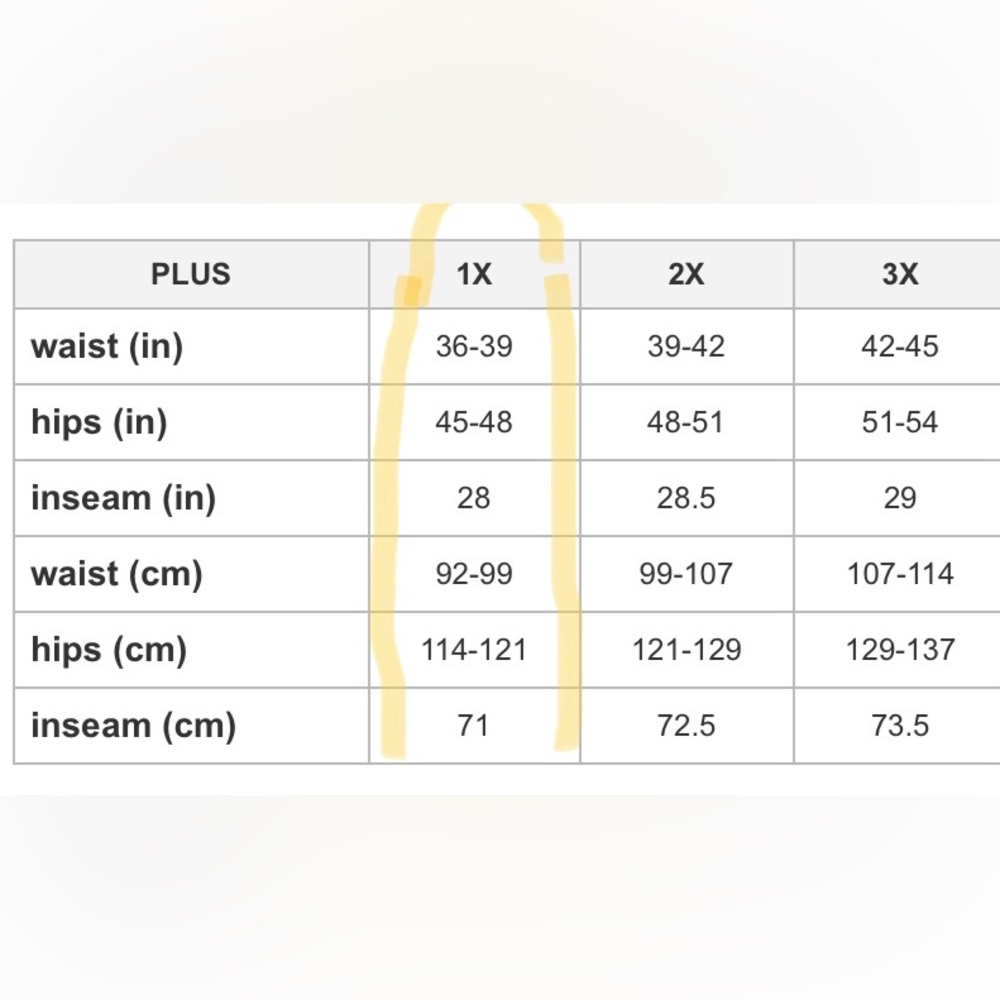Select the 2X column header
The width and height of the screenshot is (1000, 1000).
coord(687,274)
